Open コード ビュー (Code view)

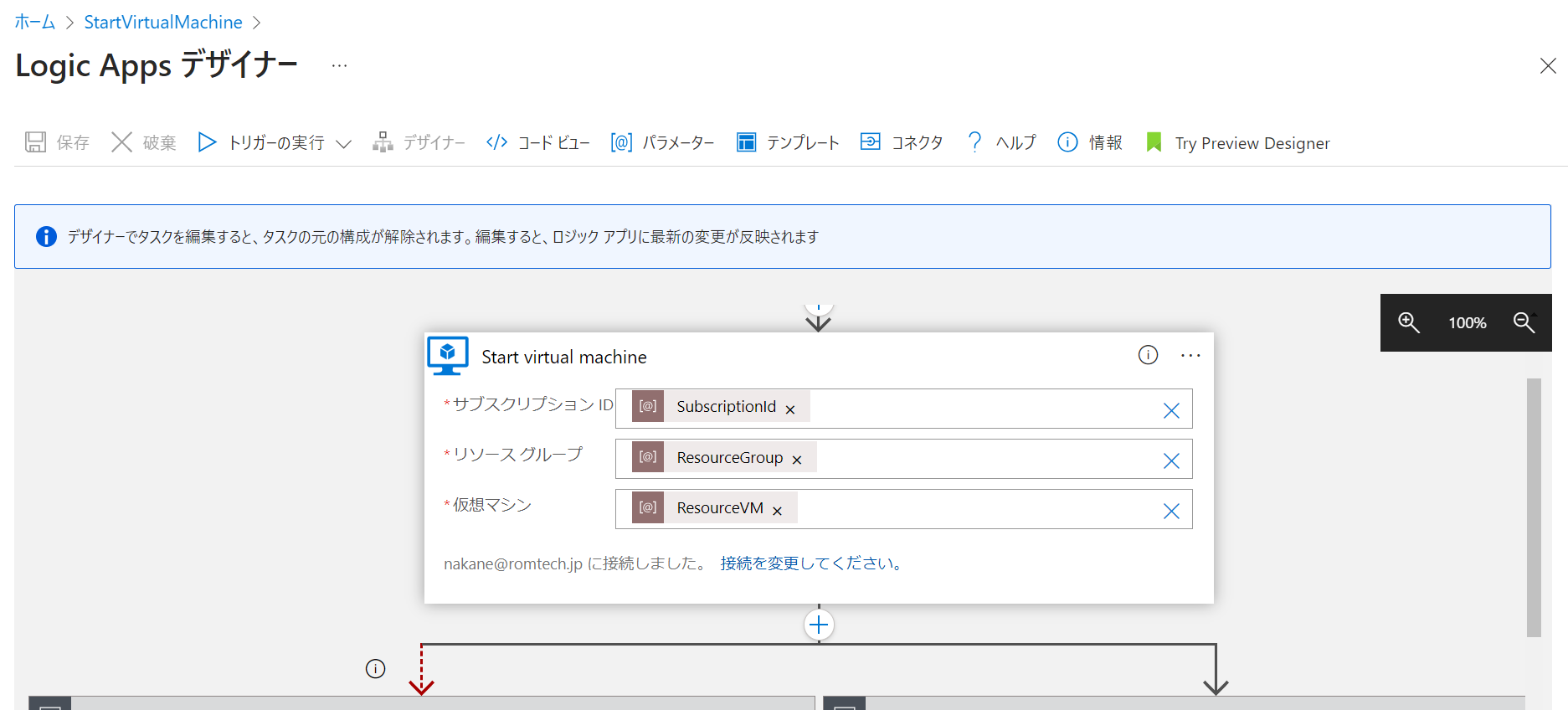tap(537, 142)
